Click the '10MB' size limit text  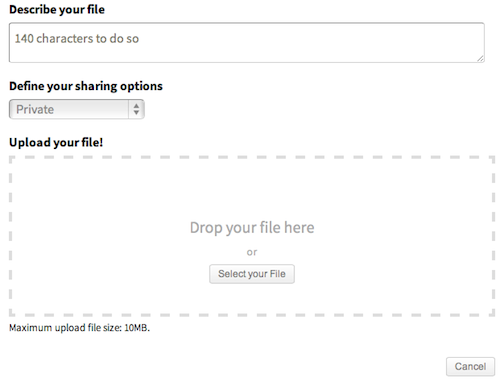click(137, 328)
